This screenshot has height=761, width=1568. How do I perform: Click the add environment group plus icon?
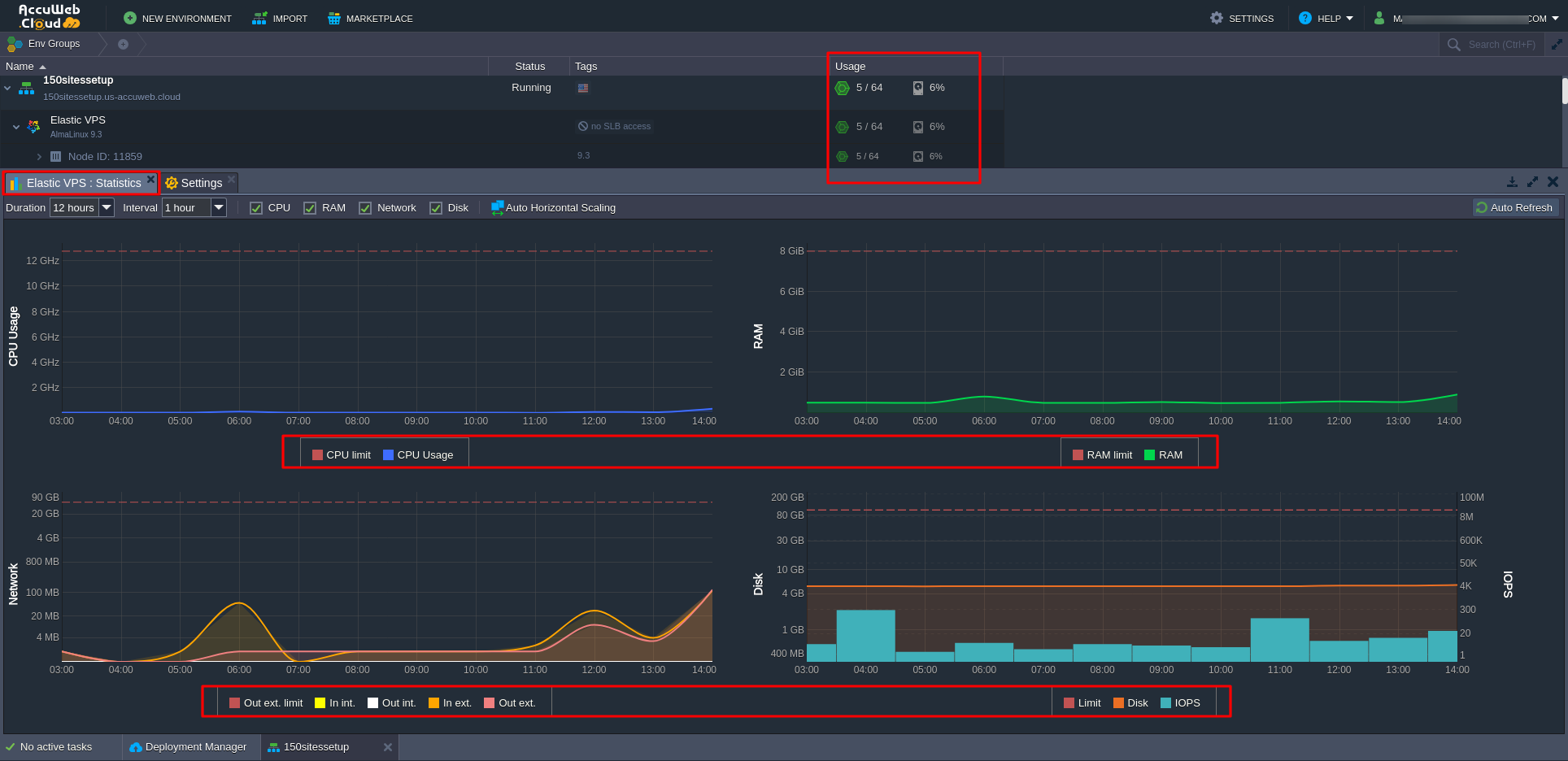click(123, 44)
